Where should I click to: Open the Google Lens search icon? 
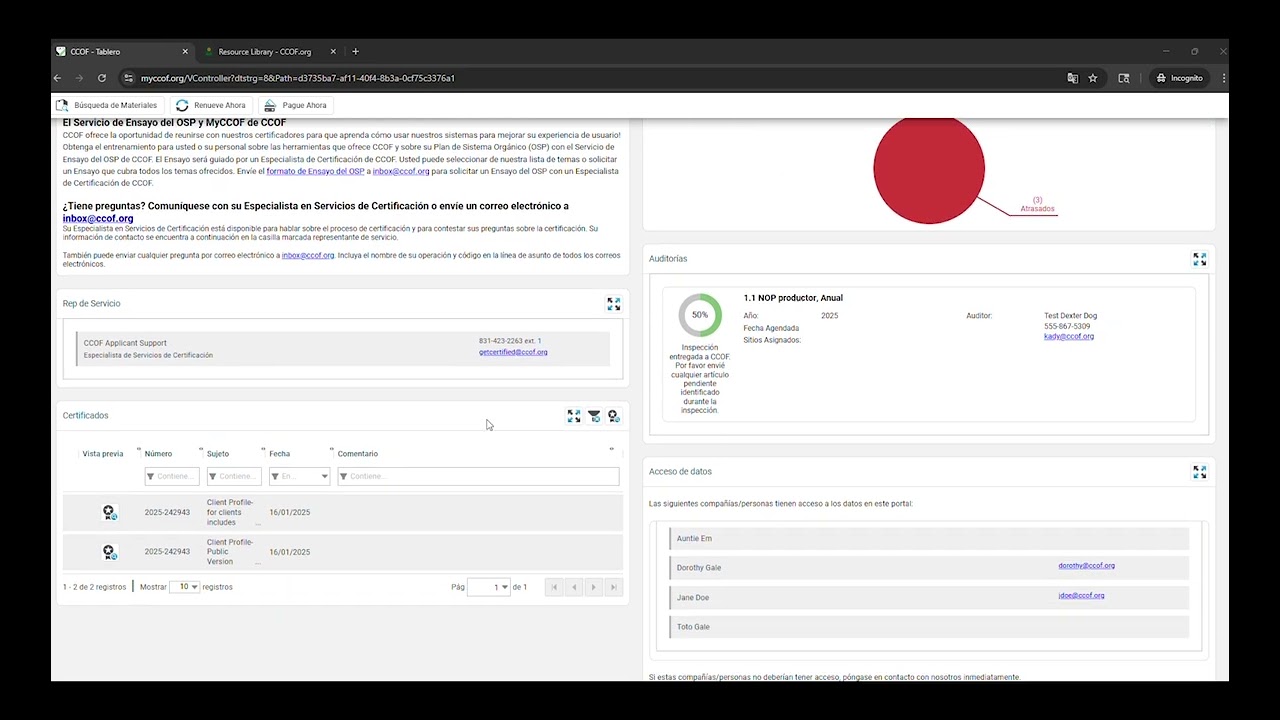click(1124, 78)
